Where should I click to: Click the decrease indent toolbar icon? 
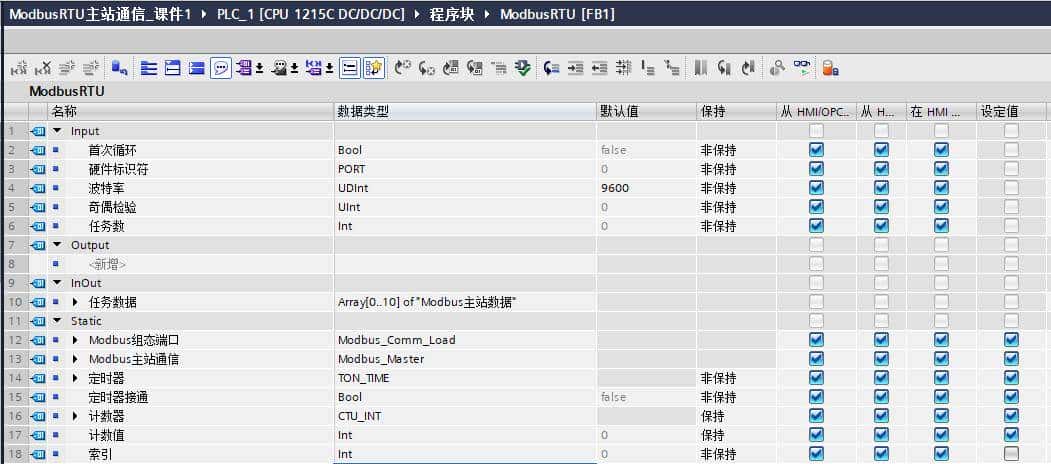[599, 68]
